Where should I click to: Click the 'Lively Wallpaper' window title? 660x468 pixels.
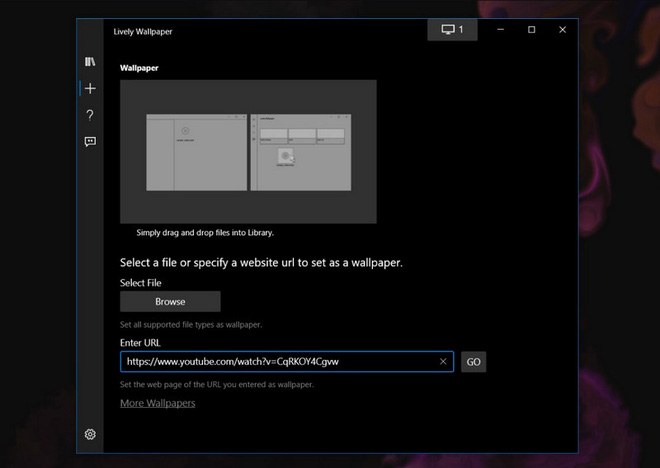coord(143,32)
